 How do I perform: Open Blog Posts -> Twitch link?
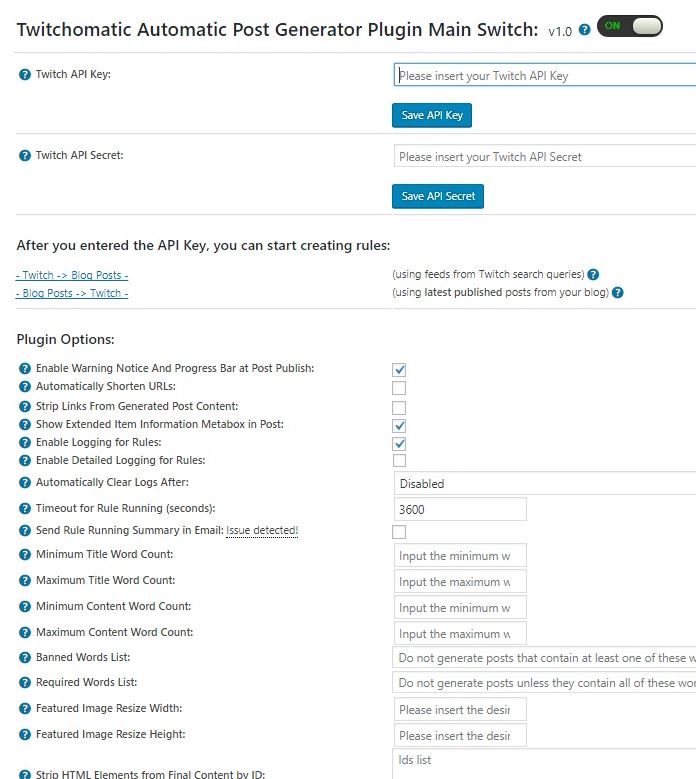tap(72, 293)
